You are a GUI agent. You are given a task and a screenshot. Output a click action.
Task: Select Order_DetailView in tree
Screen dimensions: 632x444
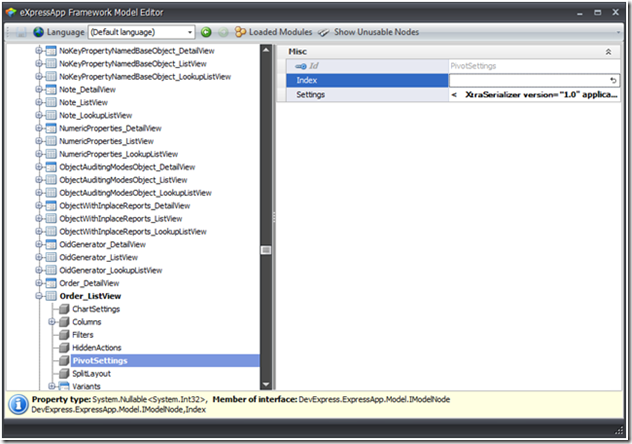tap(89, 283)
